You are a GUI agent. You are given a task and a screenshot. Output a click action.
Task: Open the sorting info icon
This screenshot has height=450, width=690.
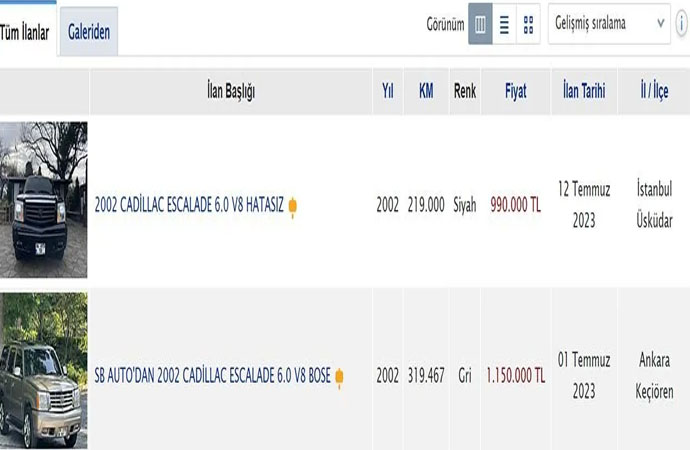(682, 23)
